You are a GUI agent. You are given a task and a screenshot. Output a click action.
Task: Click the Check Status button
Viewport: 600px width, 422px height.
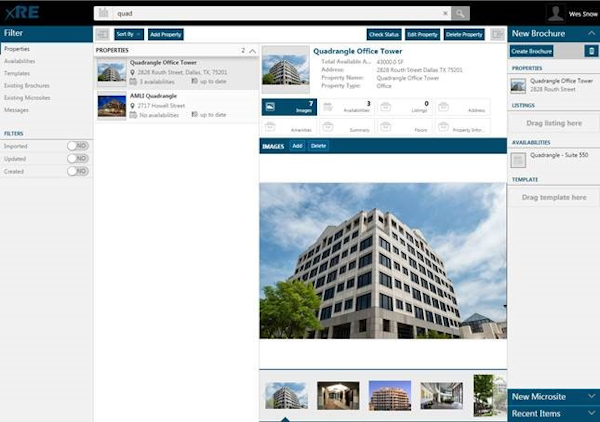click(x=383, y=34)
